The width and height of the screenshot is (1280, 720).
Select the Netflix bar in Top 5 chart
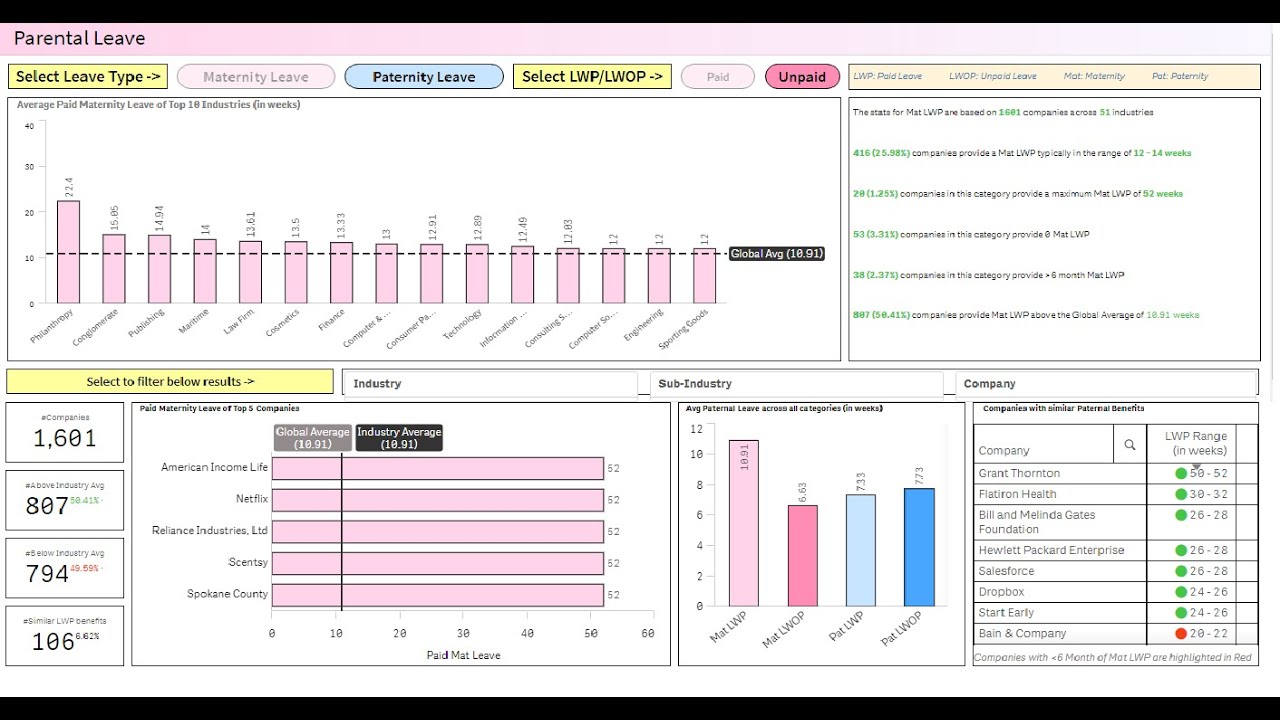(x=438, y=499)
